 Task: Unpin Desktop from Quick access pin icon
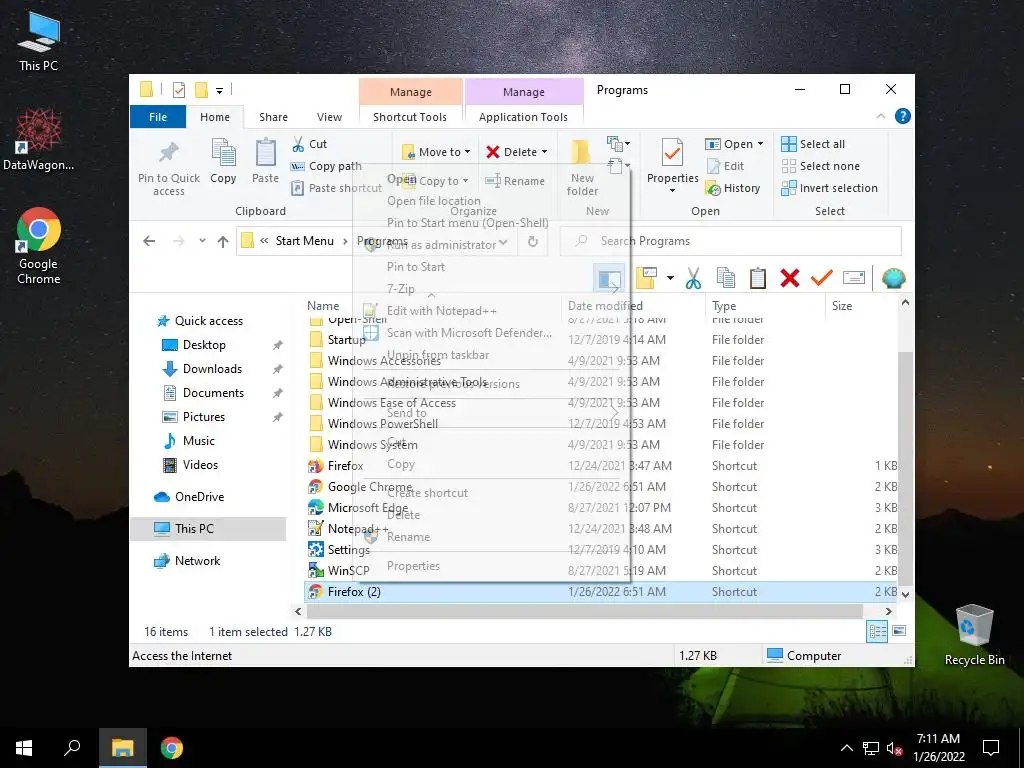click(278, 345)
